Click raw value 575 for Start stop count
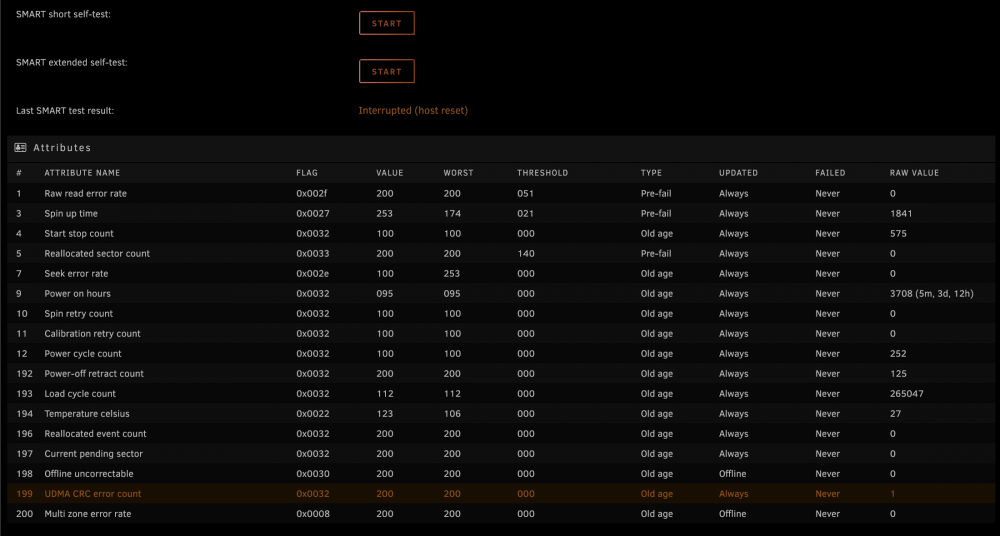The image size is (1000, 536). (898, 234)
